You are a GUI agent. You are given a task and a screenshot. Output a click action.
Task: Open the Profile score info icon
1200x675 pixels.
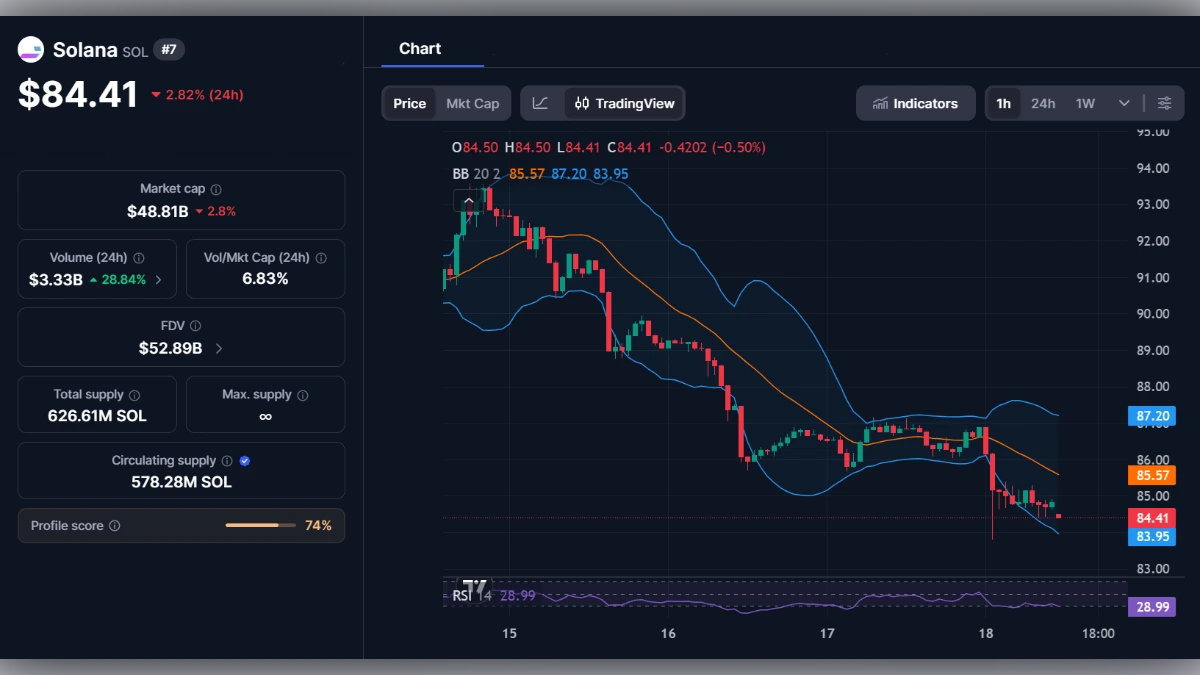click(x=115, y=526)
